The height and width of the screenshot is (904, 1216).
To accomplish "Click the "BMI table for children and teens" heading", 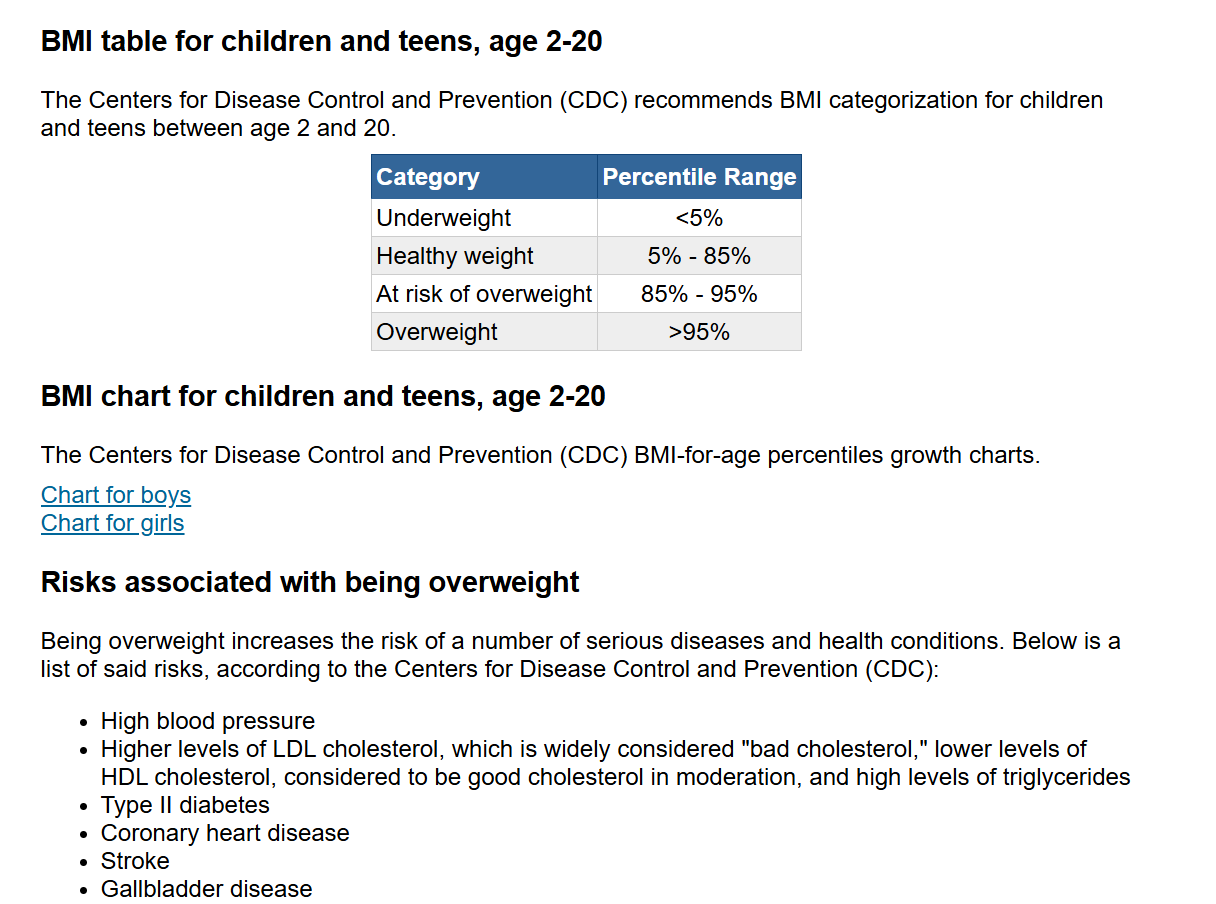I will [x=321, y=42].
